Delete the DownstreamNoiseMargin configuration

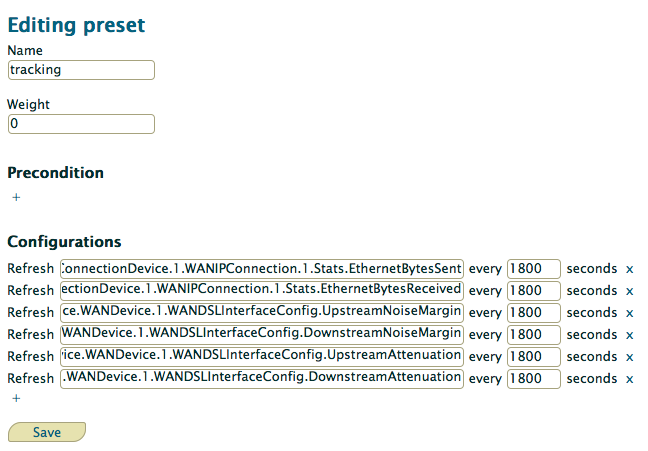click(x=629, y=335)
